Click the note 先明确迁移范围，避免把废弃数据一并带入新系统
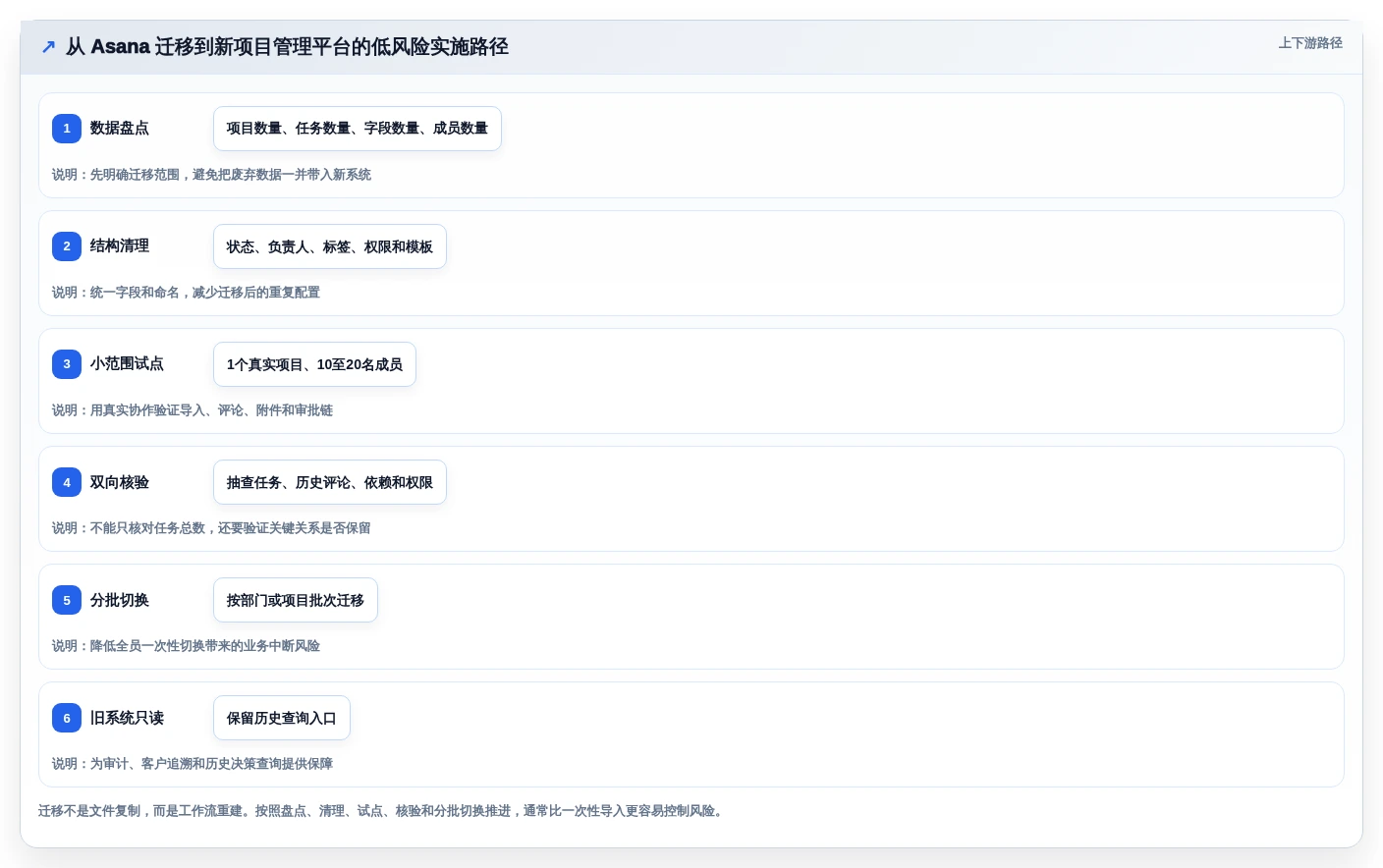 coord(211,175)
